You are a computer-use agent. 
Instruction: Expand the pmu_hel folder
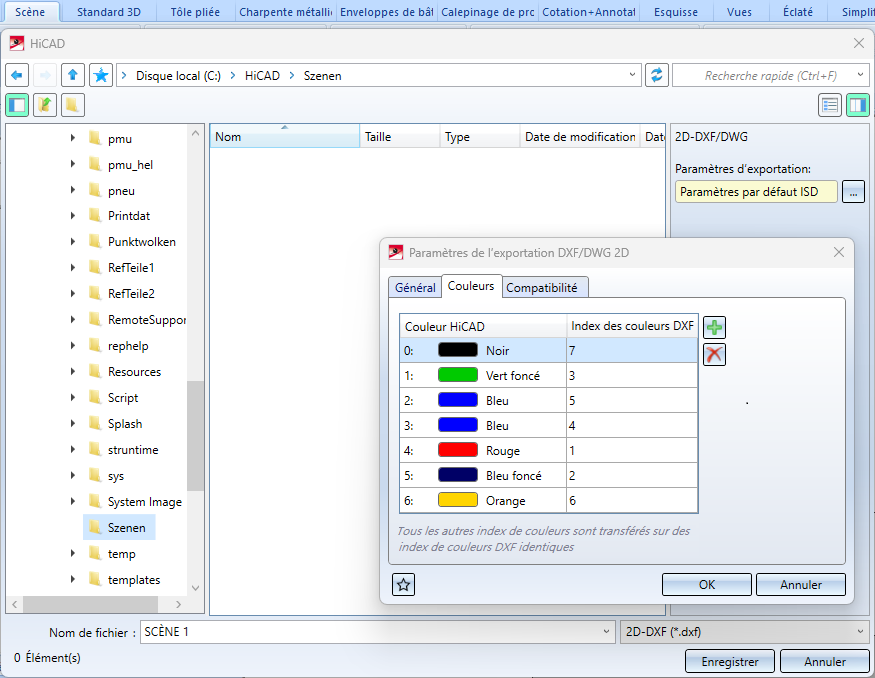pyautogui.click(x=73, y=164)
